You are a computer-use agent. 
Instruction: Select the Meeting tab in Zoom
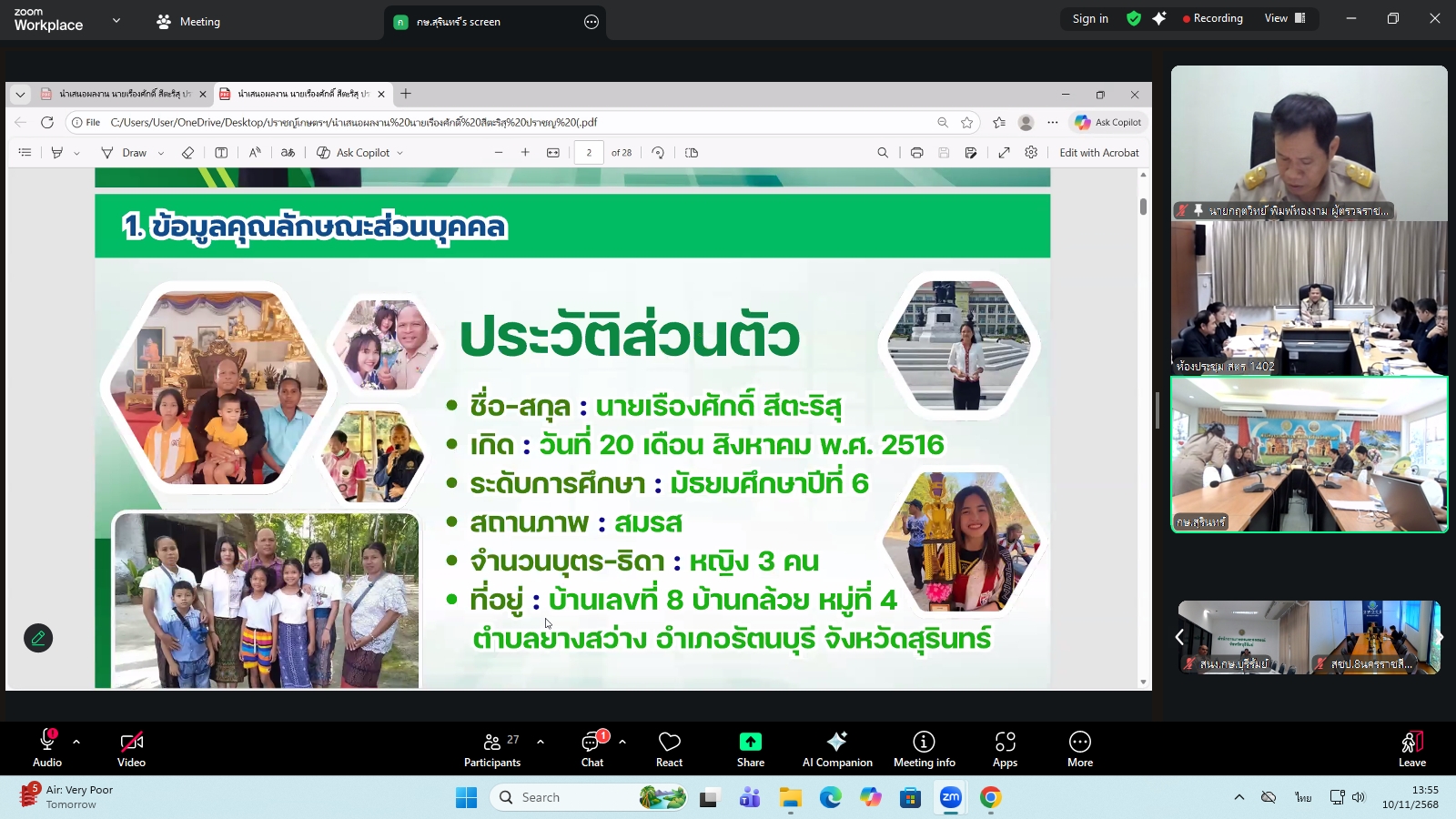click(x=187, y=21)
